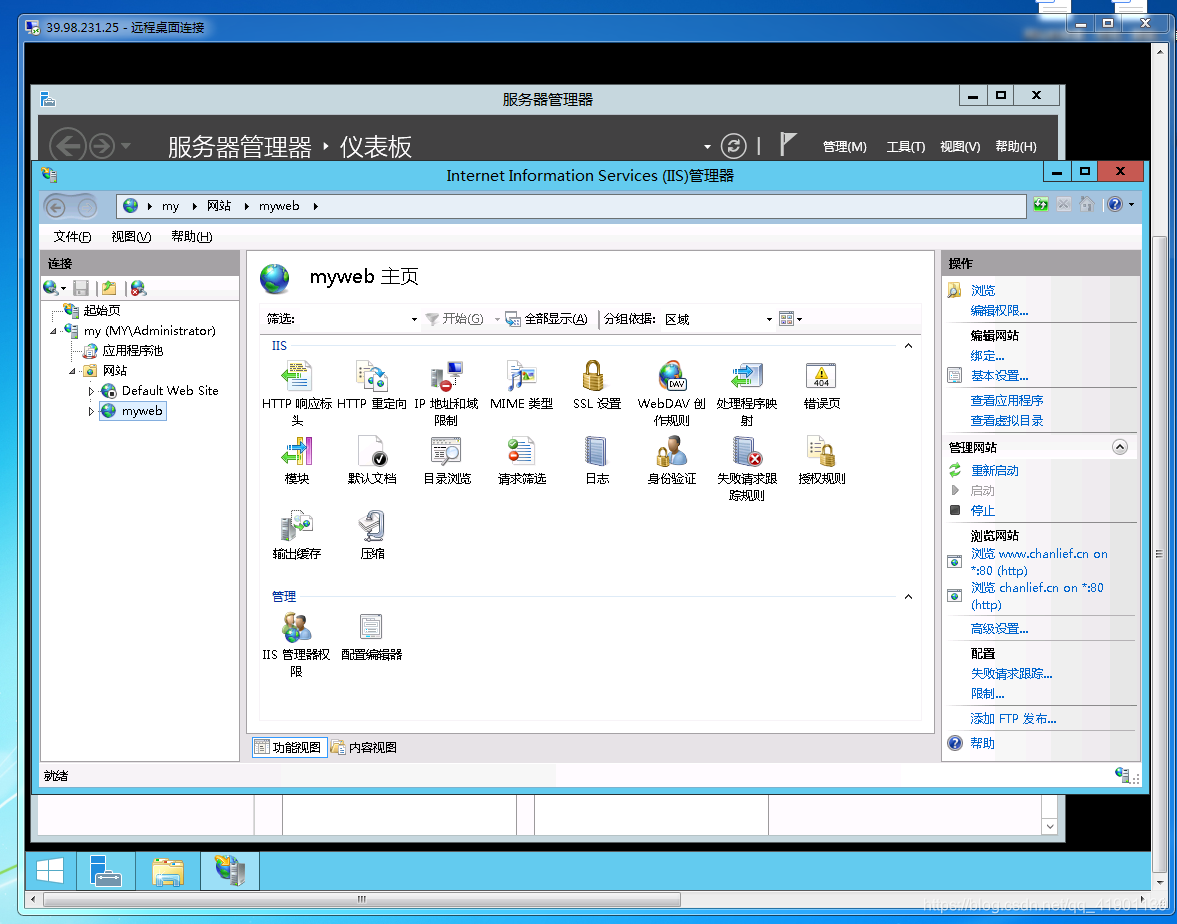Open 工具(T) menu in 服务器管理器
Viewport: 1177px width, 924px height.
point(905,146)
